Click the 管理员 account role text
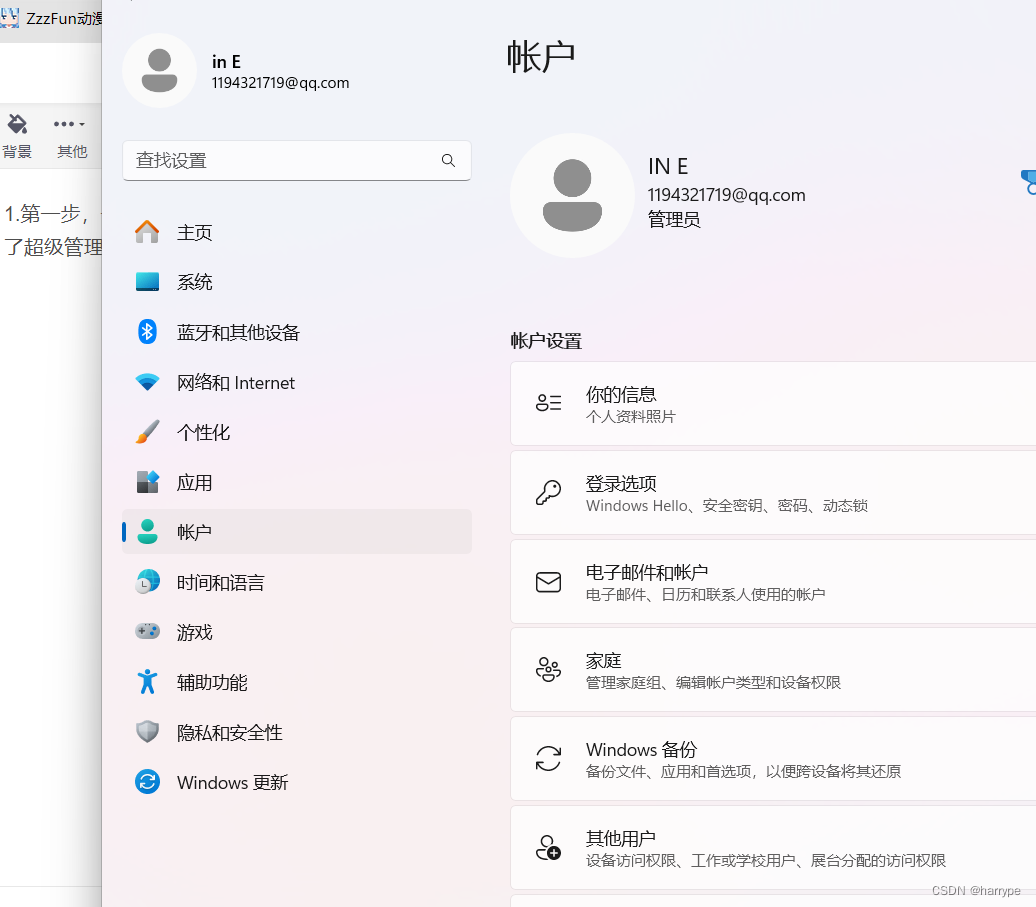The width and height of the screenshot is (1036, 907). [x=673, y=219]
